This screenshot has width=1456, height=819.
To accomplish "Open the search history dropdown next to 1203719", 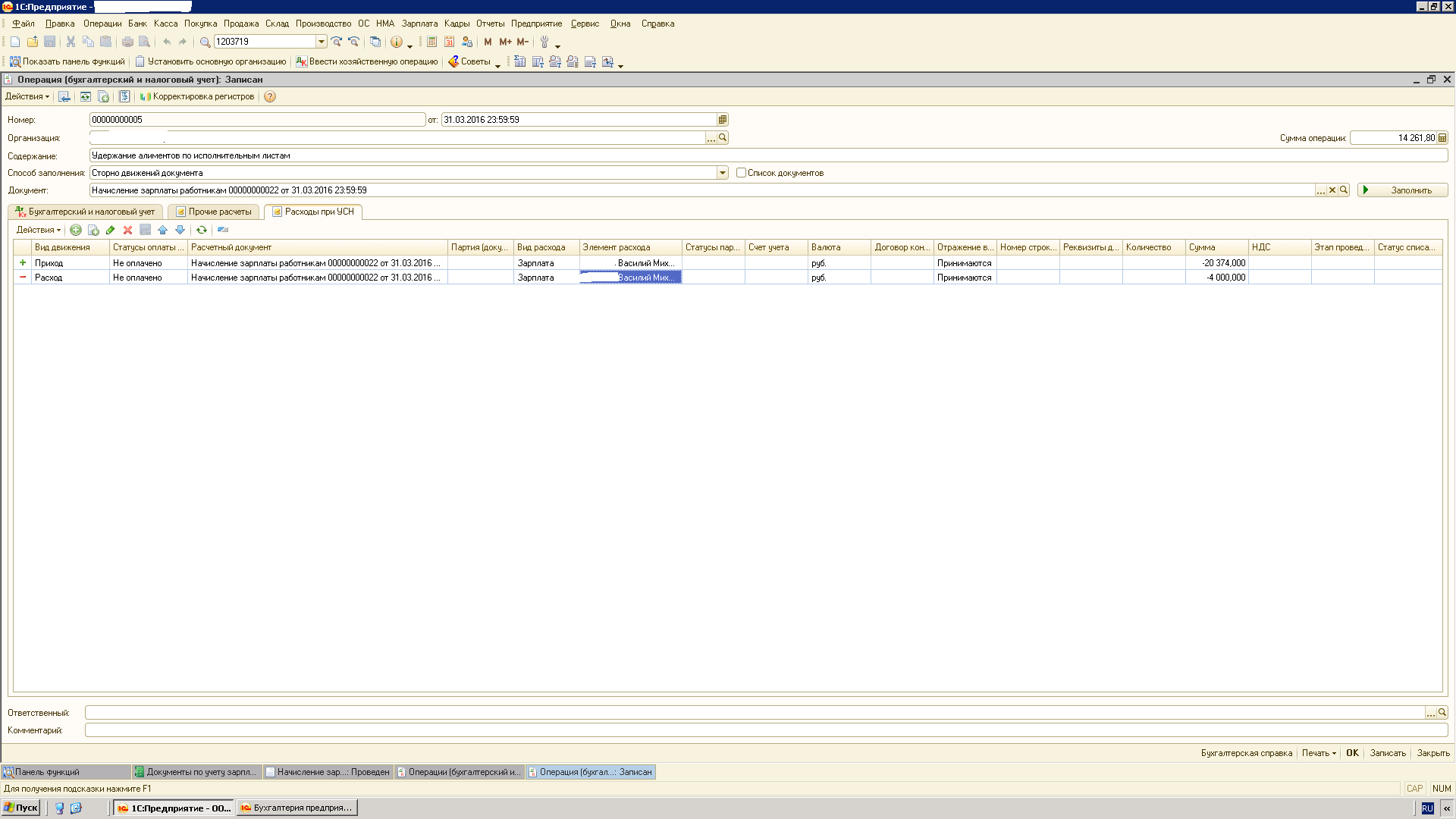I will pyautogui.click(x=322, y=42).
